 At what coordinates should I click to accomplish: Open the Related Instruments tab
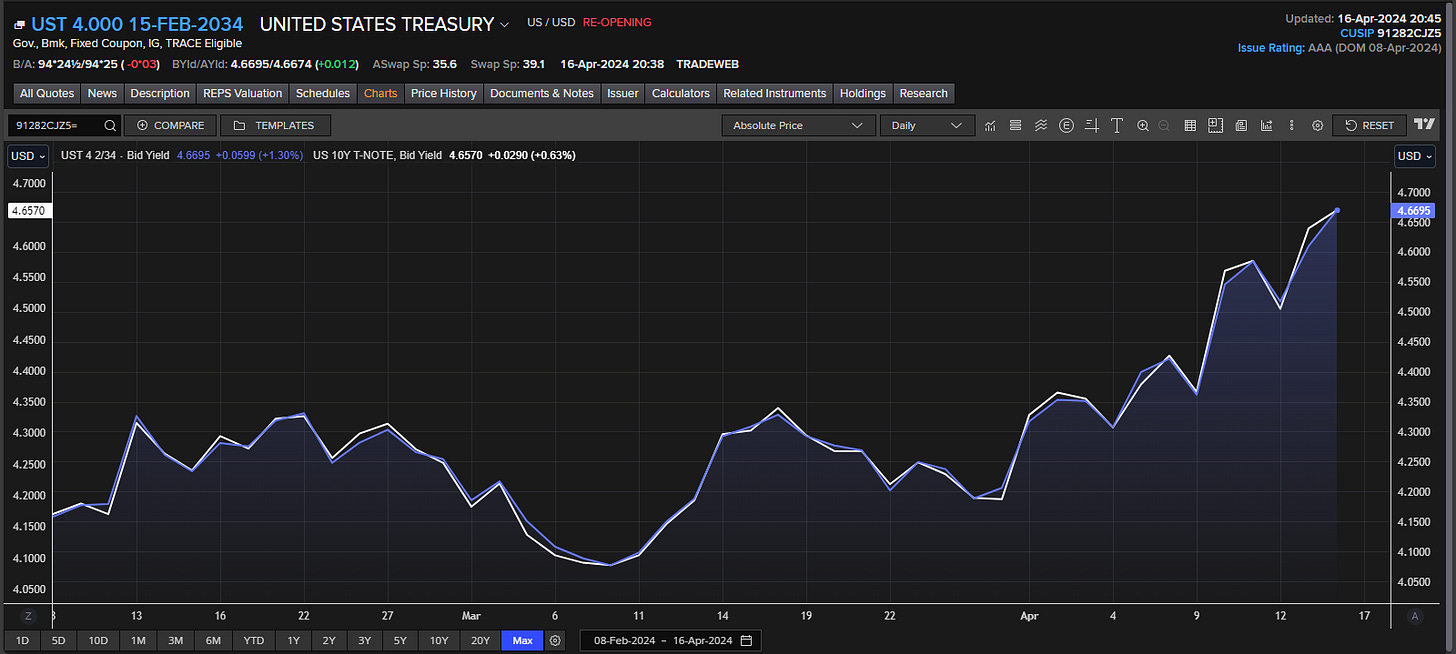click(x=775, y=93)
